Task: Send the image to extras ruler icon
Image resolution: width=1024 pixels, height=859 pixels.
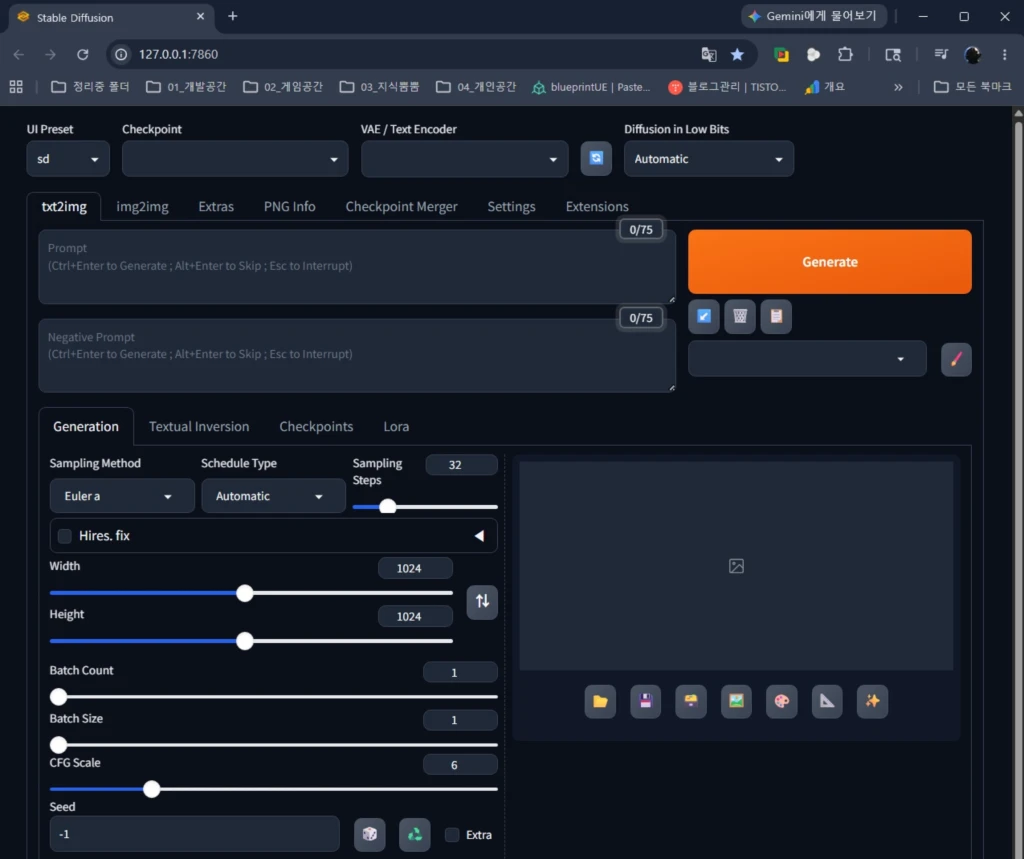Action: pos(827,702)
